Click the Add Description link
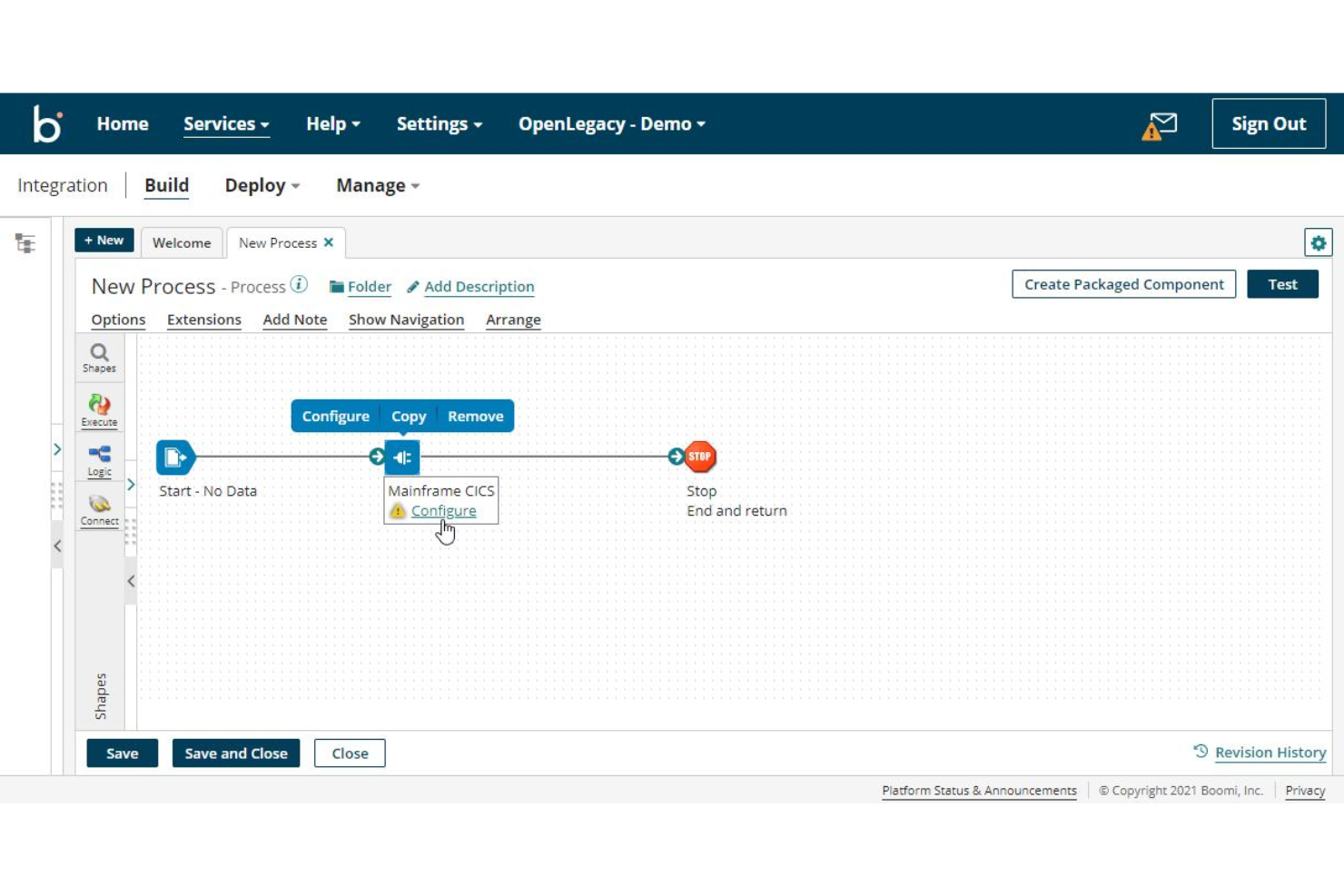 click(x=479, y=287)
